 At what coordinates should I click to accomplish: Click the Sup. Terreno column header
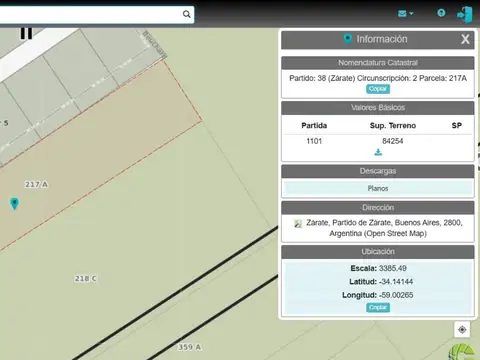coord(393,125)
